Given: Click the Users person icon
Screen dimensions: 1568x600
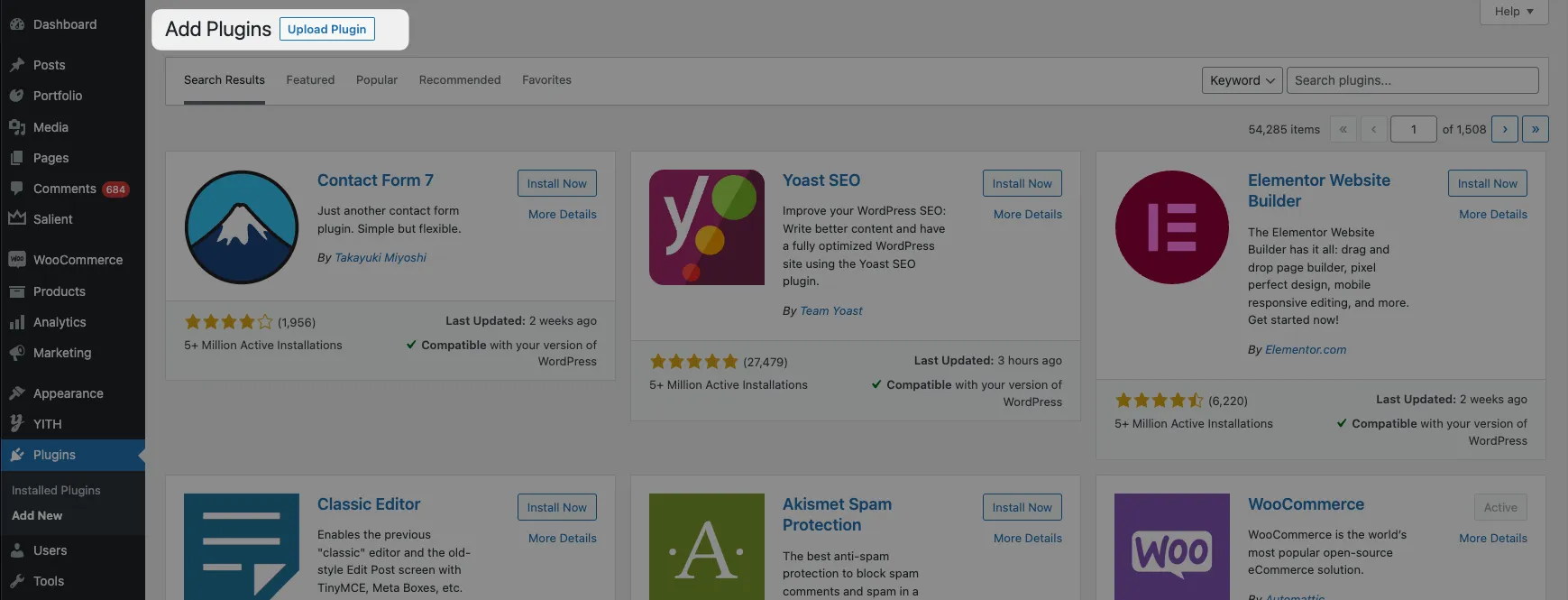Looking at the screenshot, I should coord(17,550).
